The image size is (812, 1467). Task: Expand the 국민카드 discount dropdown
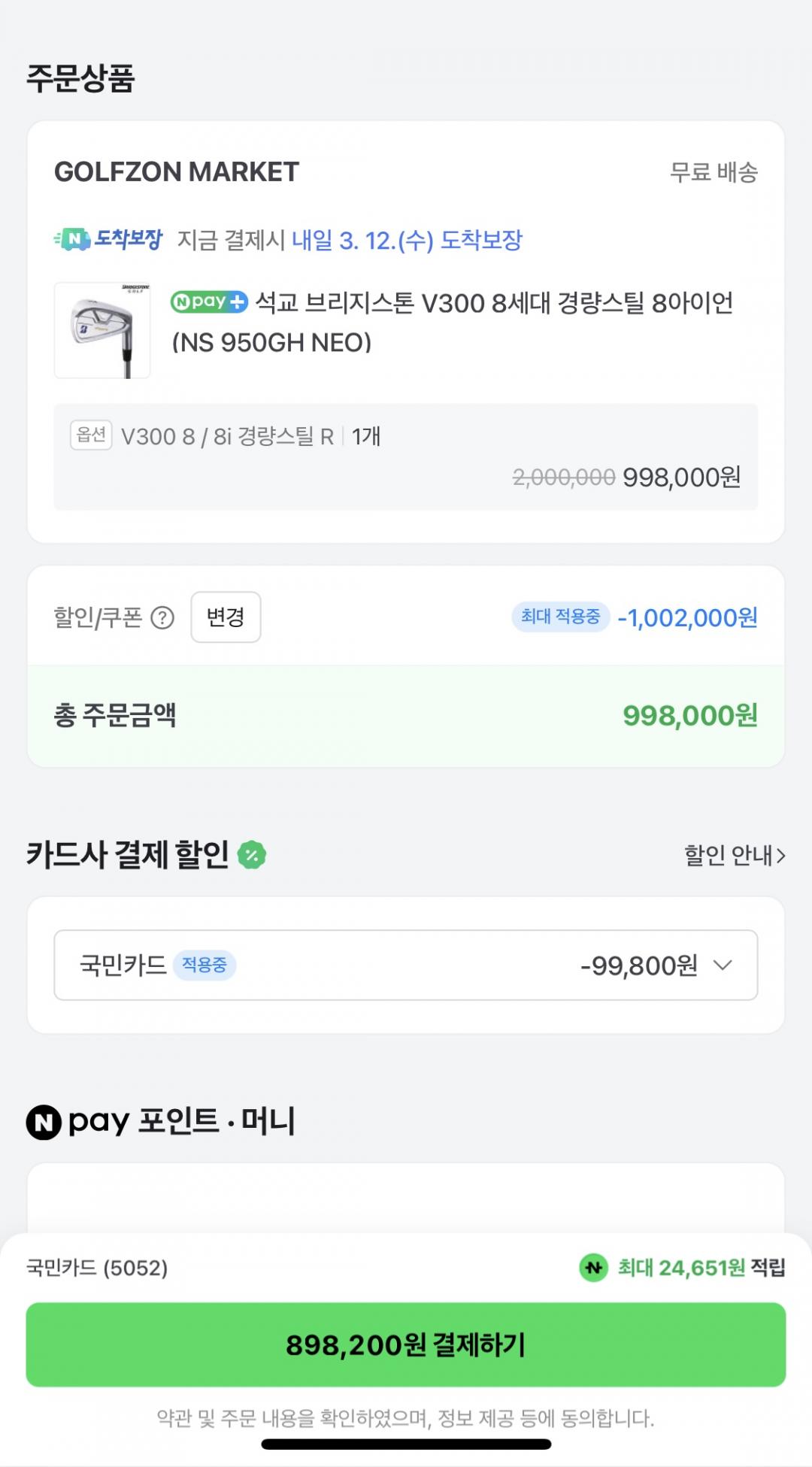pos(406,965)
